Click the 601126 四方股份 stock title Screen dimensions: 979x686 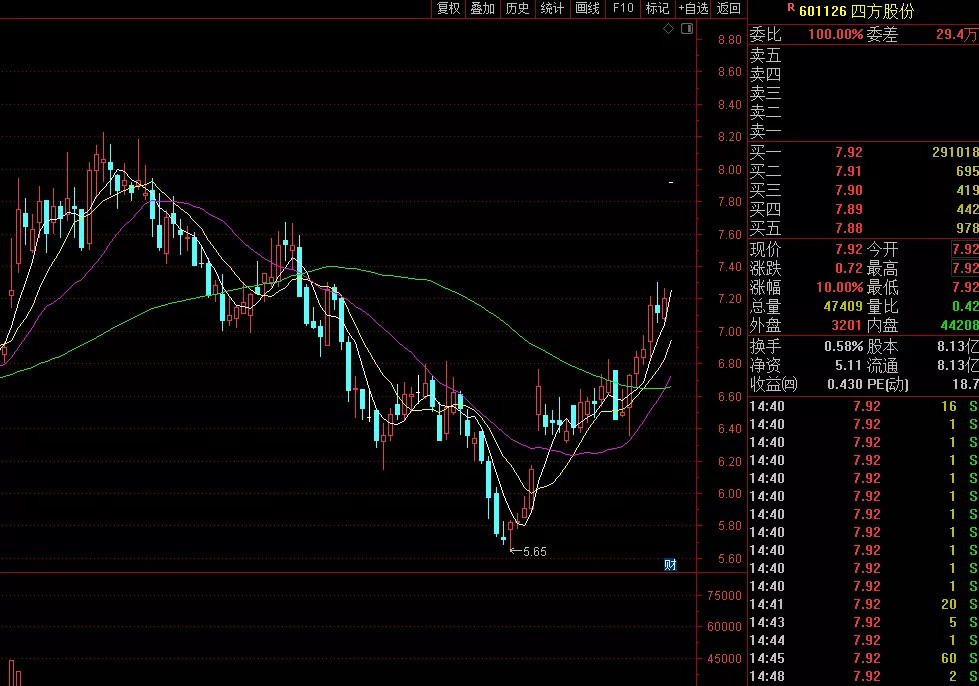coord(856,11)
